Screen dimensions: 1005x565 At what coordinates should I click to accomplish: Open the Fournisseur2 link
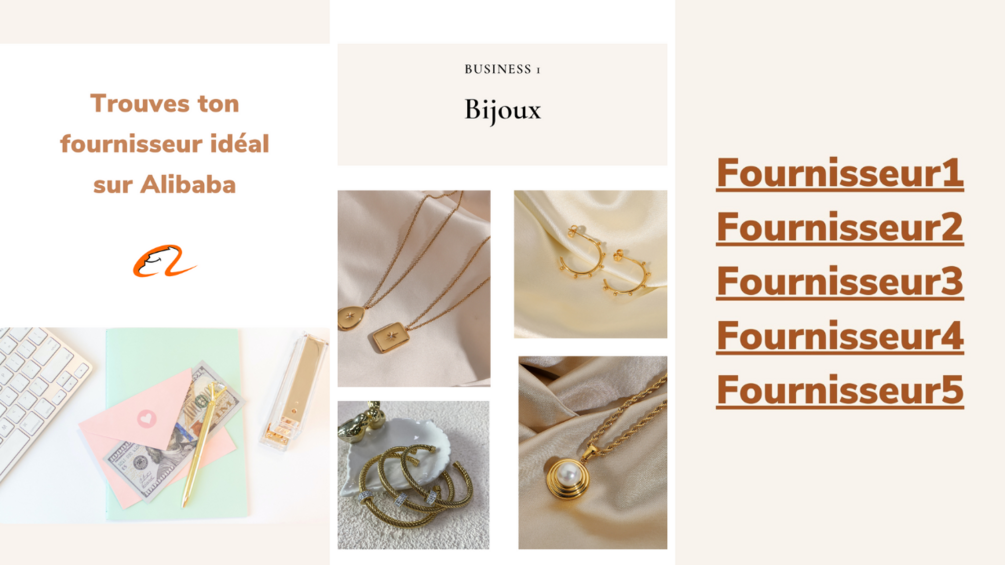840,227
